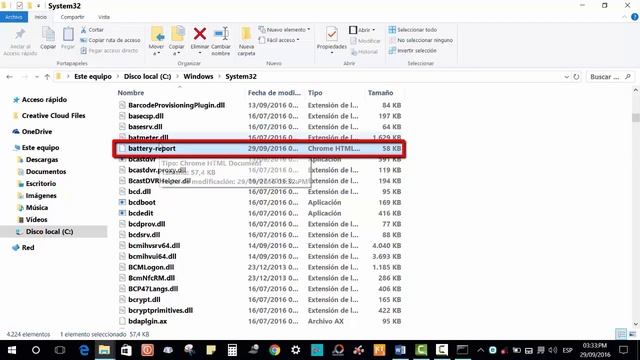Click No seleccionar ninguno
Screen dimensions: 640x360
click(421, 40)
